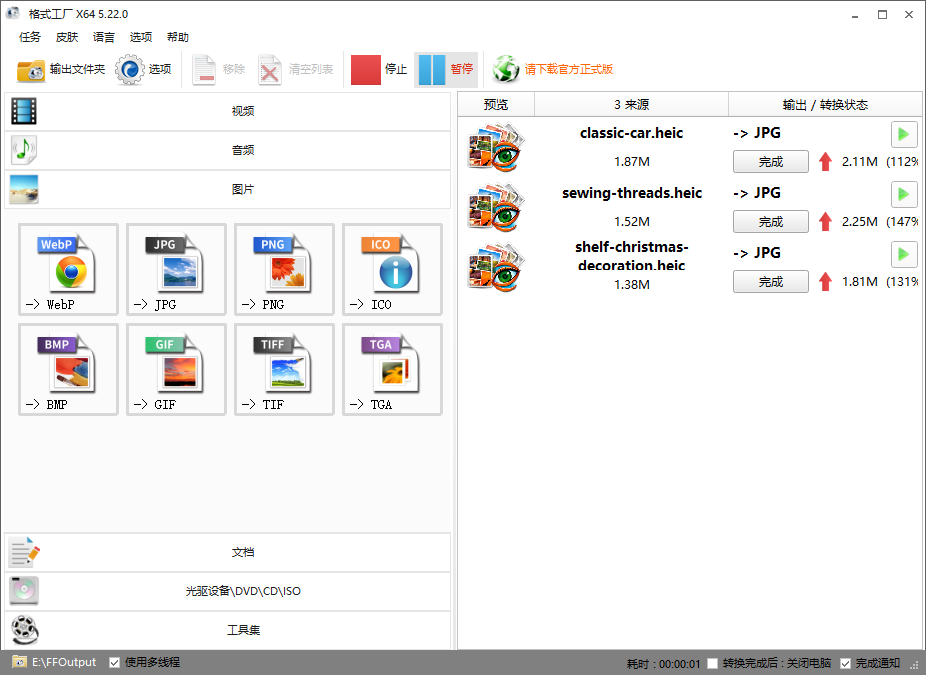Expand the 音频 audio category
926x675 pixels.
(227, 150)
